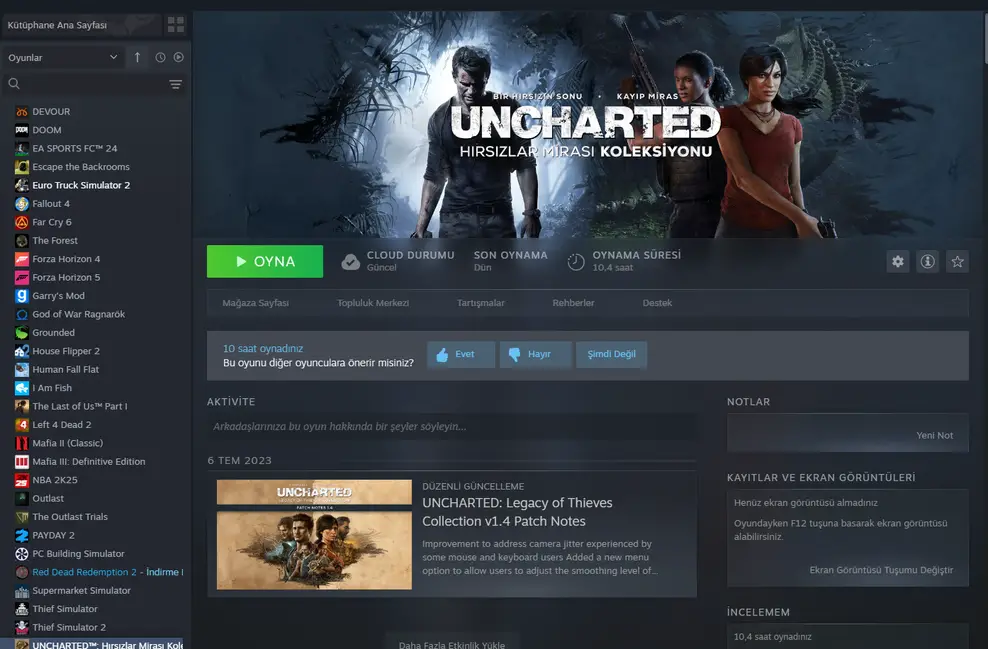Select PC Building Simulator icon
The image size is (988, 649).
tap(22, 554)
